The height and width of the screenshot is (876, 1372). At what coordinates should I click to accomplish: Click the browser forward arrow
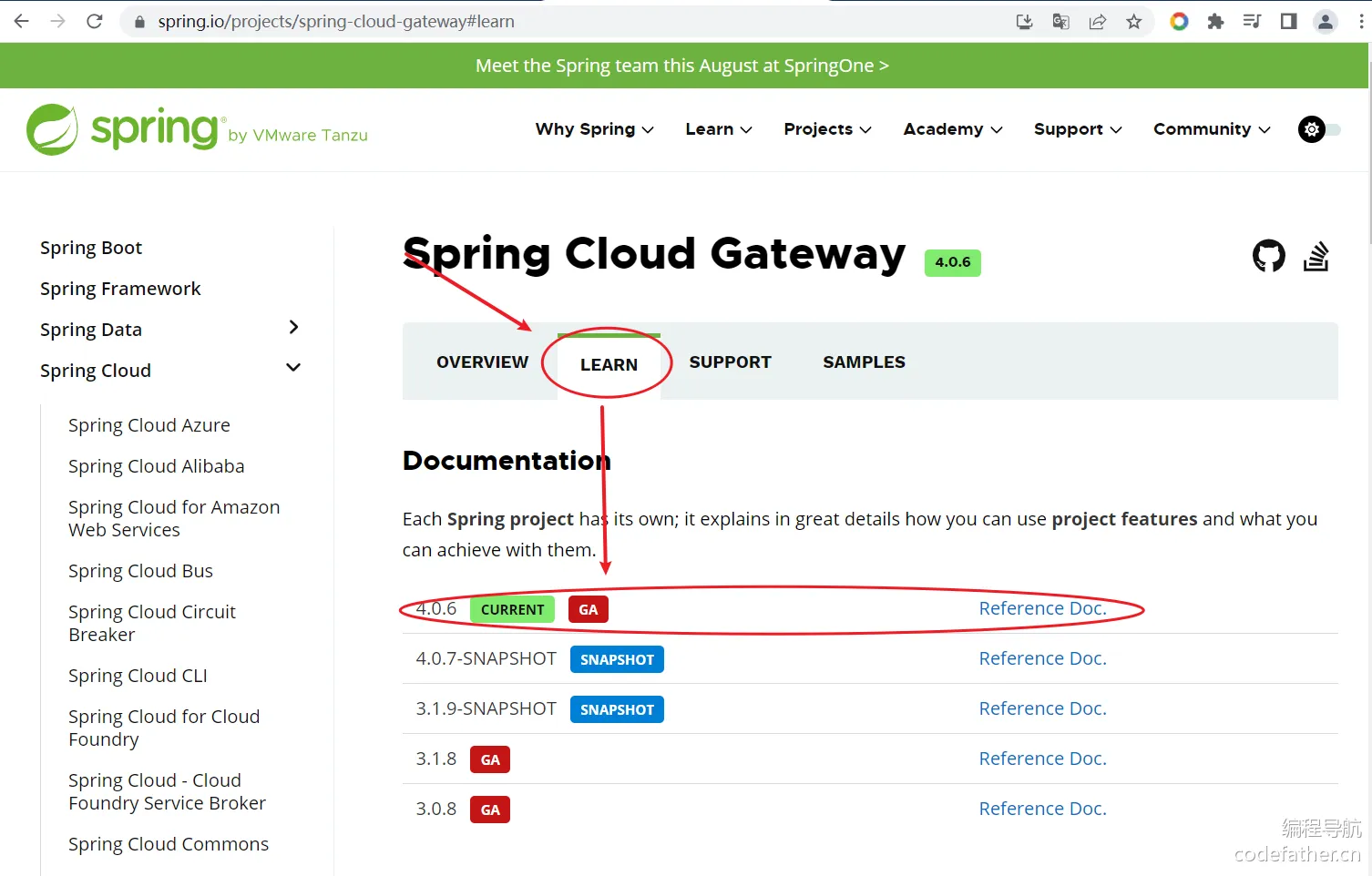click(x=58, y=21)
